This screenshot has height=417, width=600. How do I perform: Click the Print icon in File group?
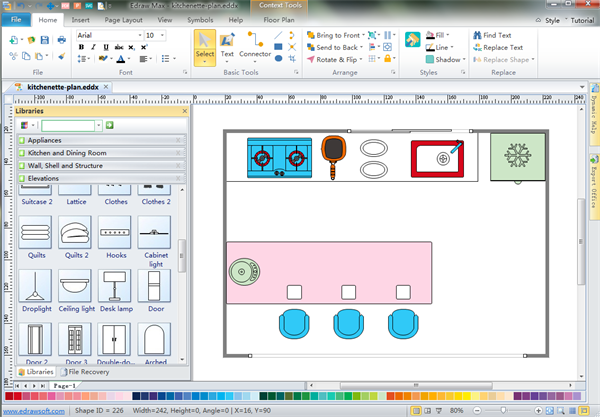(x=61, y=40)
